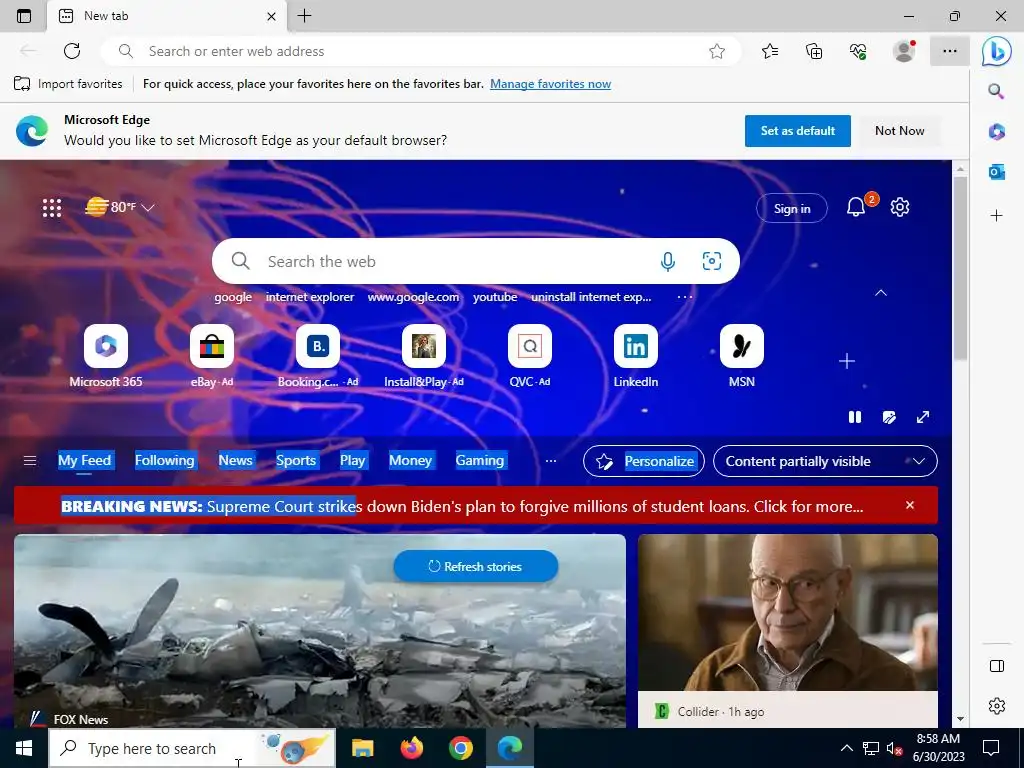Open sidebar customize settings gear
Image resolution: width=1024 pixels, height=768 pixels.
tap(997, 706)
